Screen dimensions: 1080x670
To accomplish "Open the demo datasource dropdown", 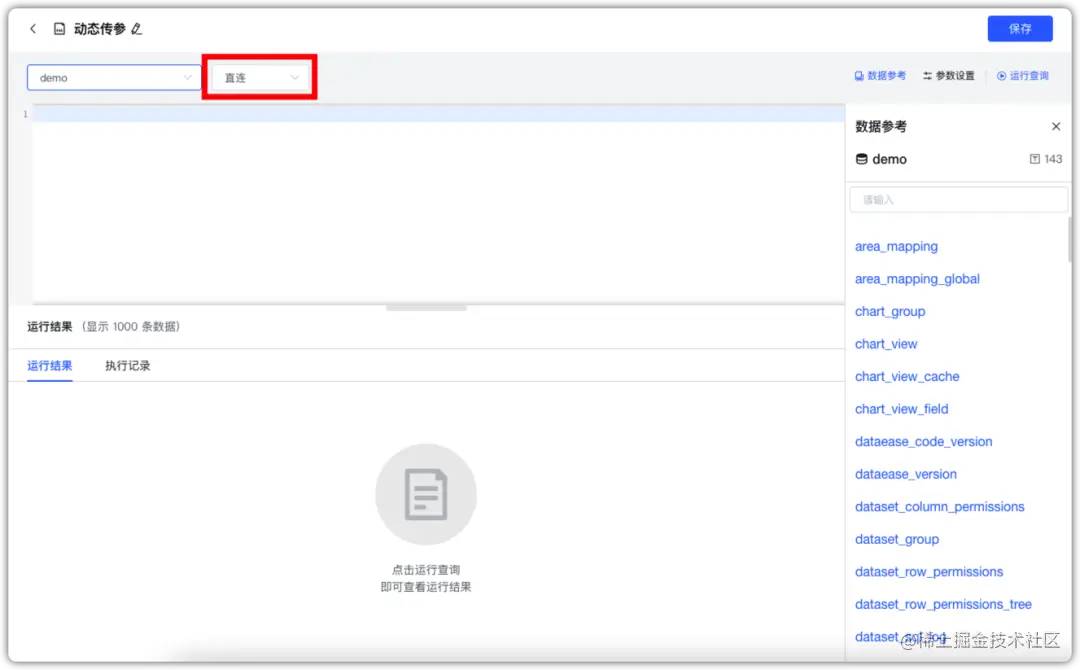I will pyautogui.click(x=114, y=78).
